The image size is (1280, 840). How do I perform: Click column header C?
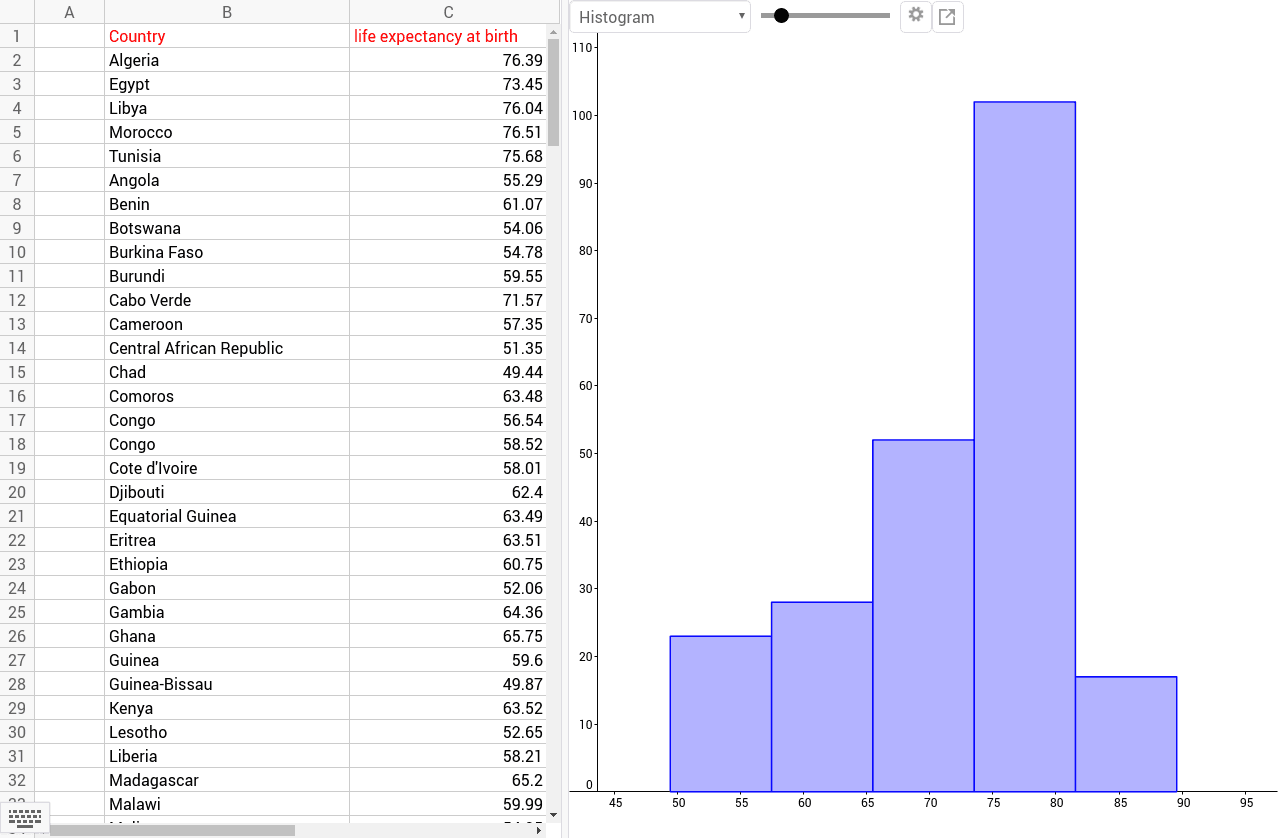pos(448,12)
